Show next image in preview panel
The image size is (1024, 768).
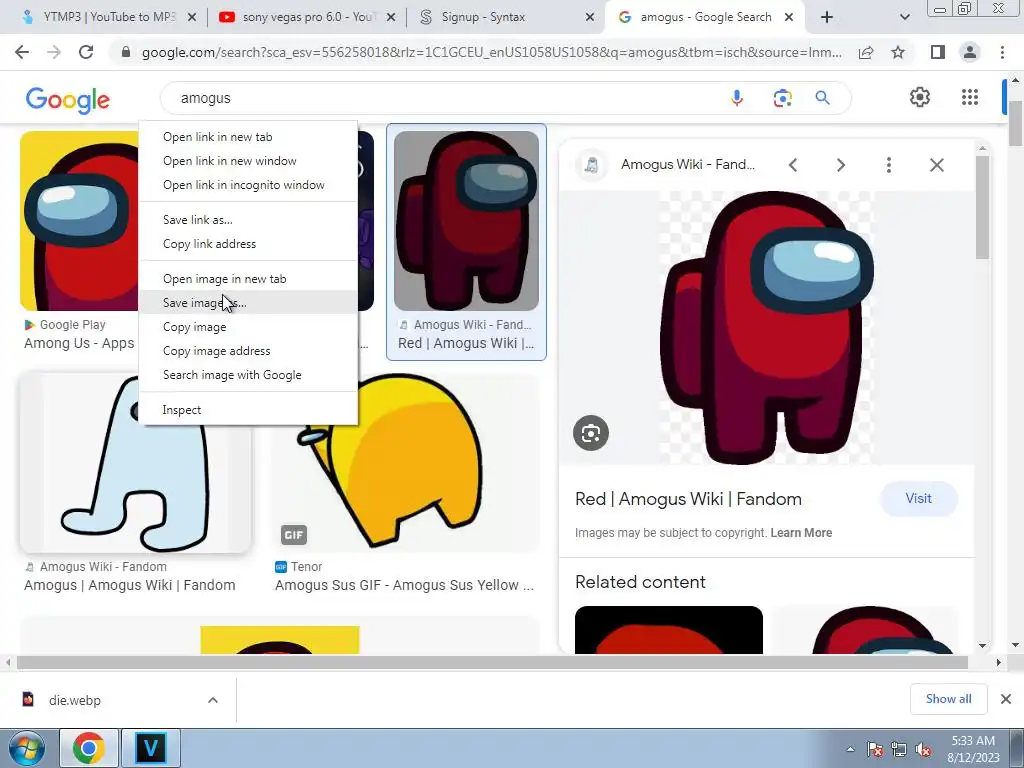tap(840, 165)
